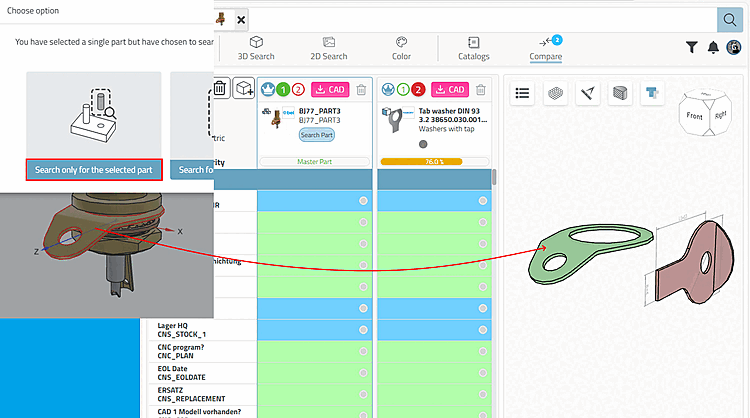Image resolution: width=750 pixels, height=418 pixels.
Task: Toggle crown master icon on BJ77_PART3
Action: 268,89
